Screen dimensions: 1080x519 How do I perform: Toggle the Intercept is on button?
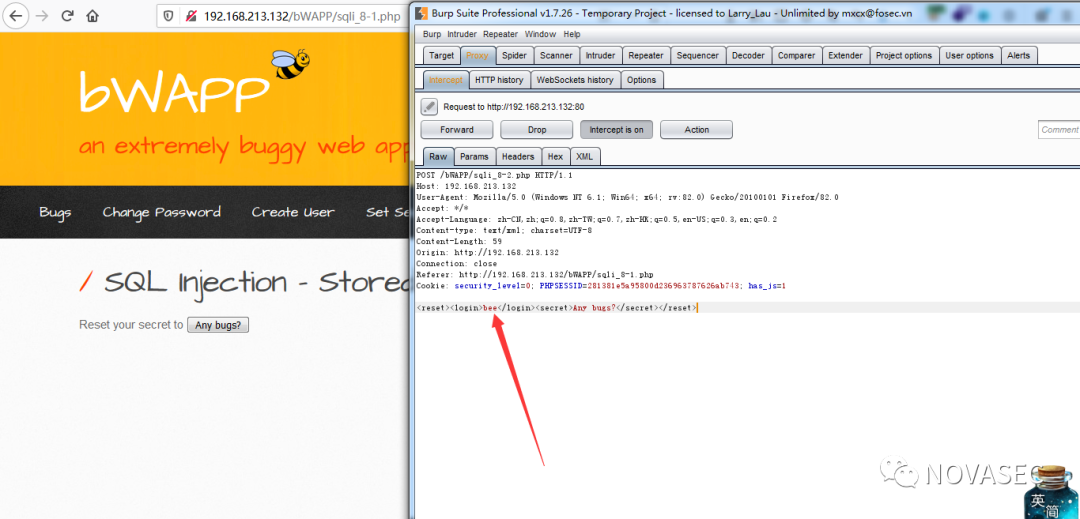tap(616, 129)
